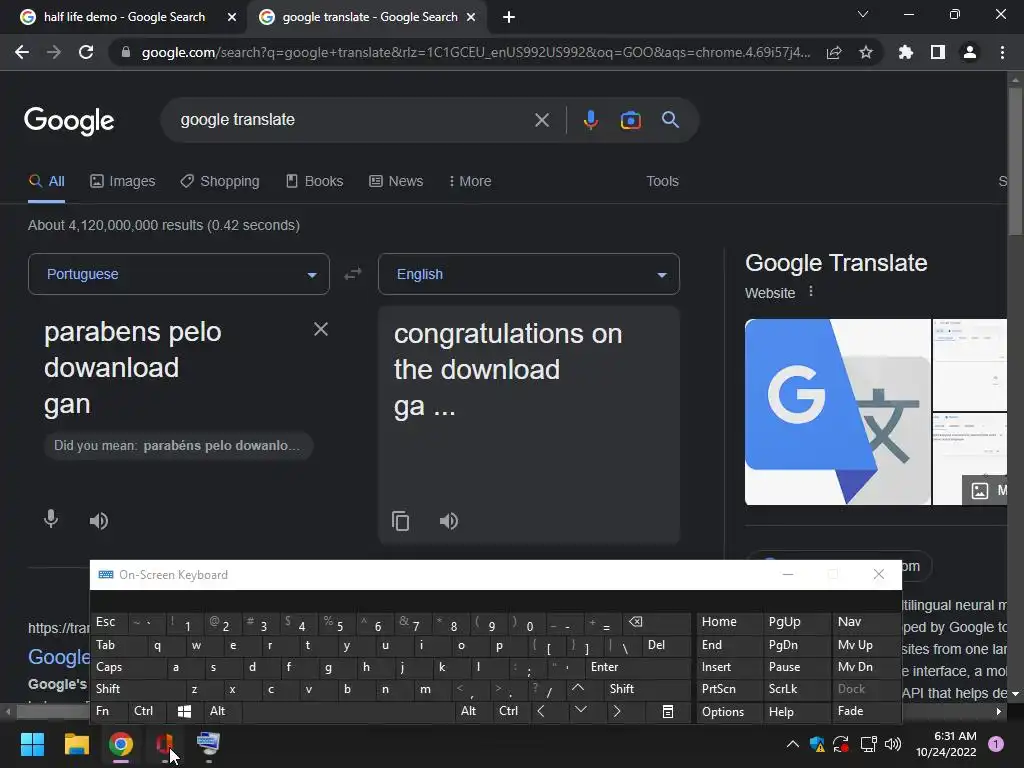Toggle left Ctrl key on keyboard
The image size is (1024, 768).
(147, 711)
